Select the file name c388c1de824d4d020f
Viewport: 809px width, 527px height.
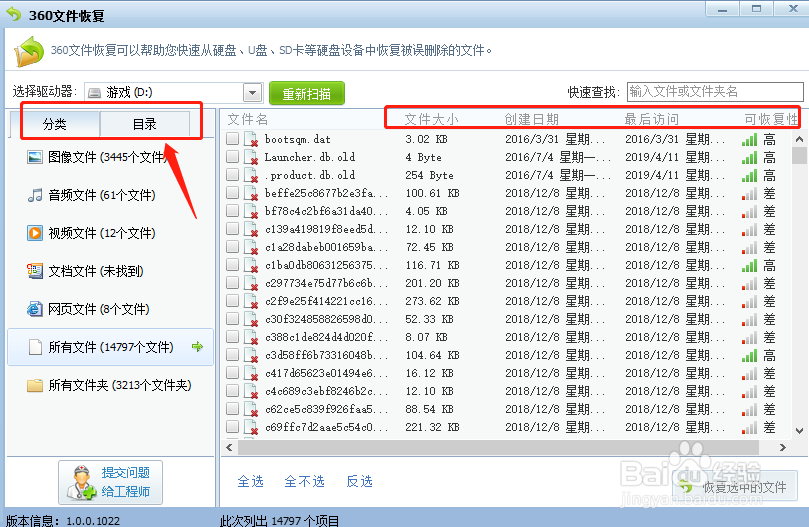326,337
